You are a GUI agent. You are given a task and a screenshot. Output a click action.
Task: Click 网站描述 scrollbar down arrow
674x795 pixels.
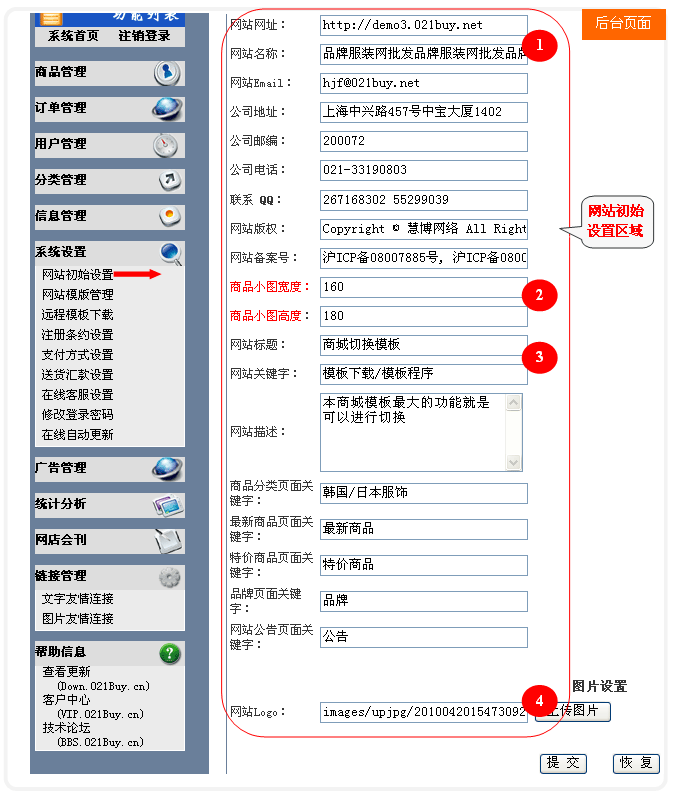coord(514,462)
